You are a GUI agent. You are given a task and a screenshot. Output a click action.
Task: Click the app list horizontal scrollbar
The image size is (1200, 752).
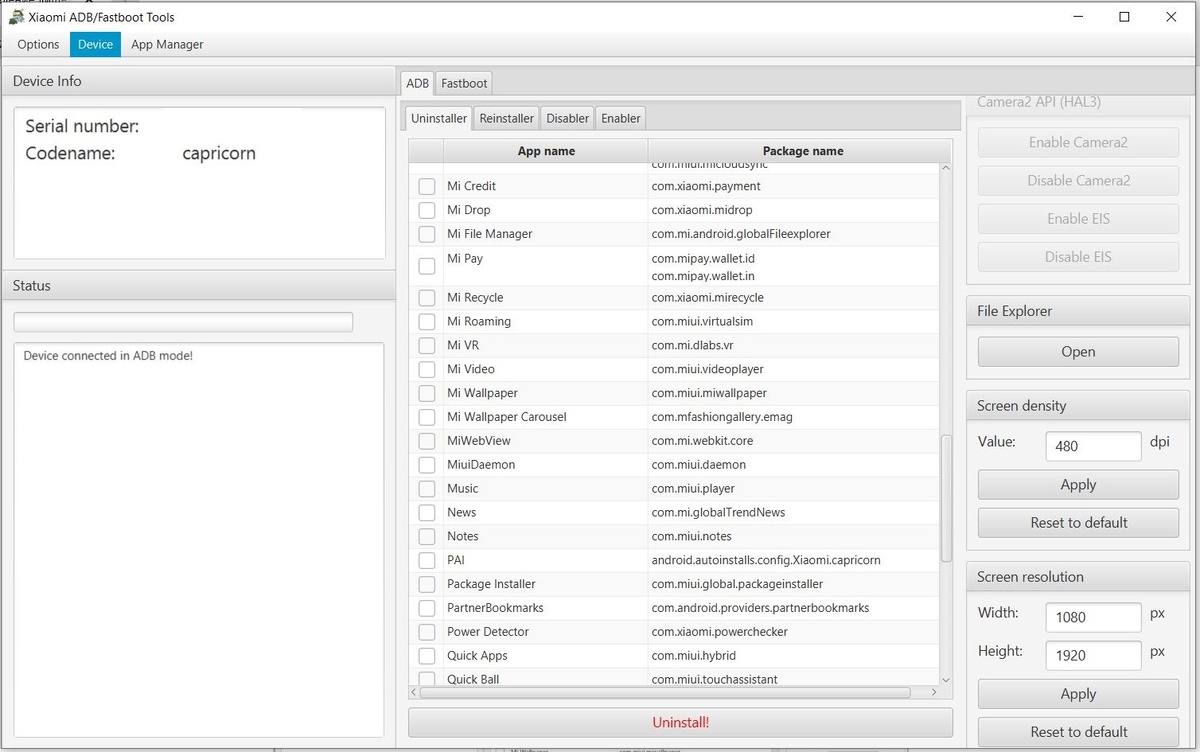[665, 692]
